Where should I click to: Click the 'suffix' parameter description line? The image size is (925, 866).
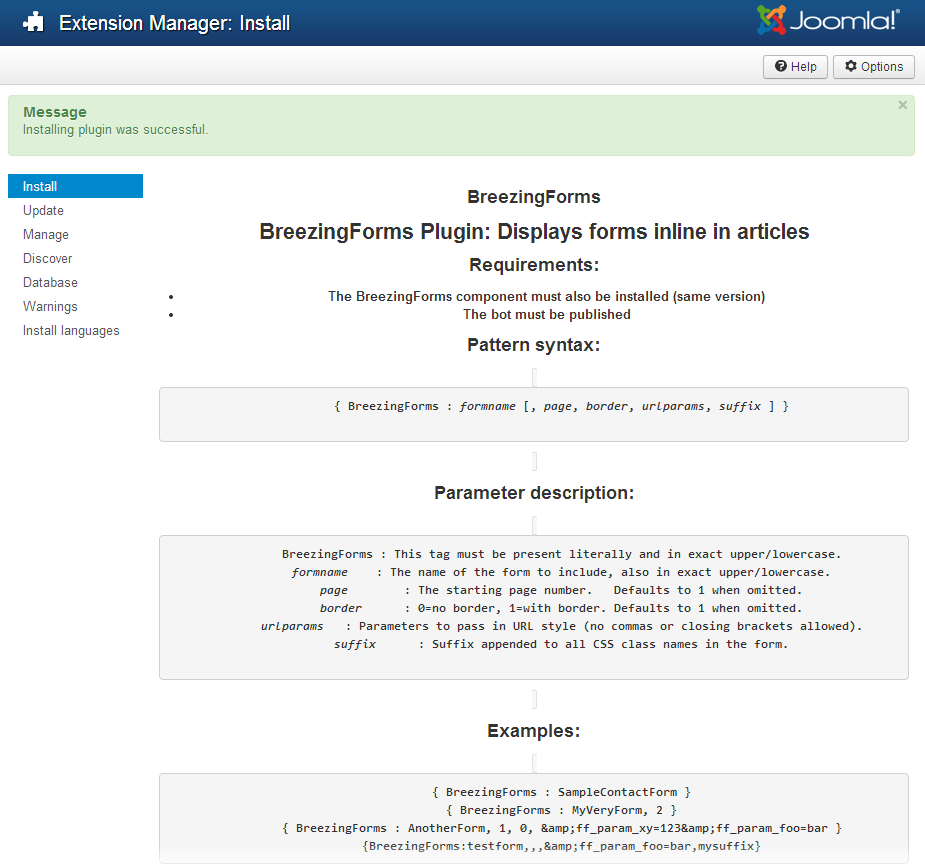click(561, 644)
